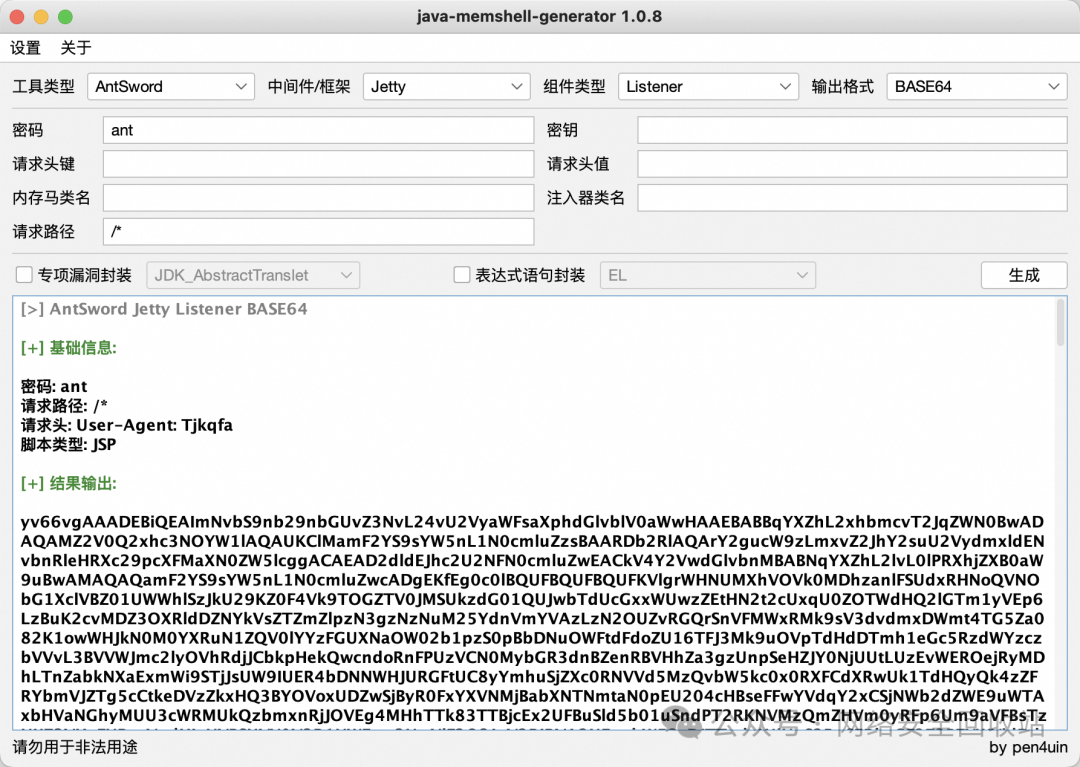
Task: Enable the 表达式语句封装 checkbox
Action: 461,275
